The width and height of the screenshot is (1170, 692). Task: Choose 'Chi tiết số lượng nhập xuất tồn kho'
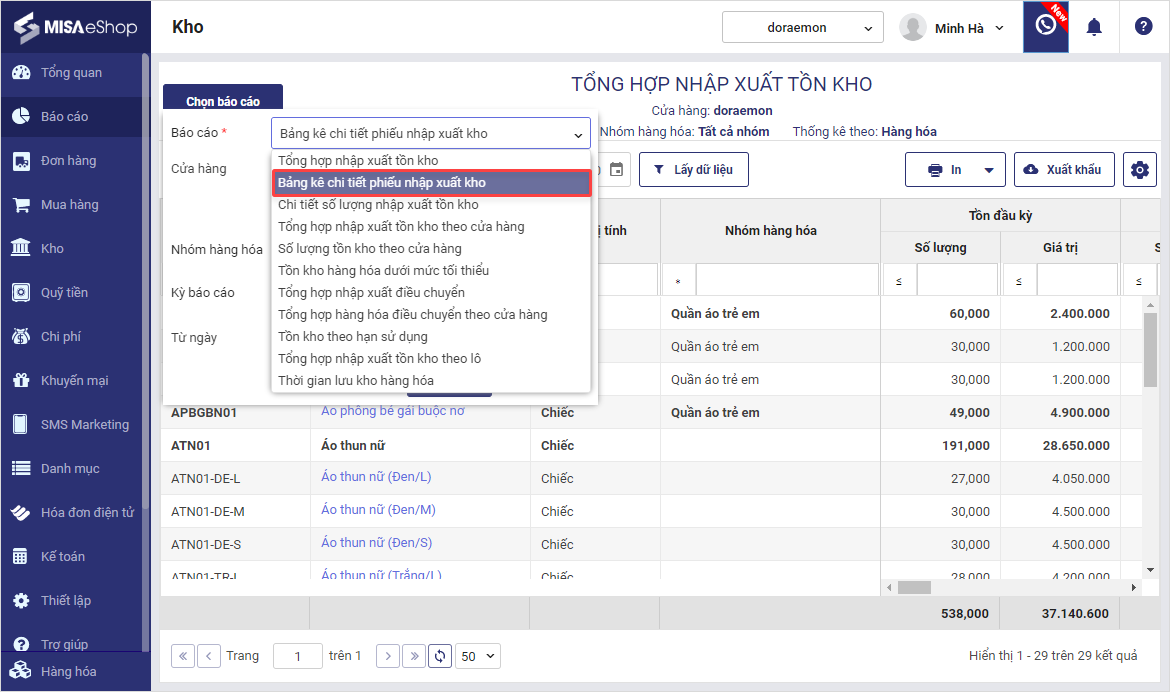pos(378,204)
